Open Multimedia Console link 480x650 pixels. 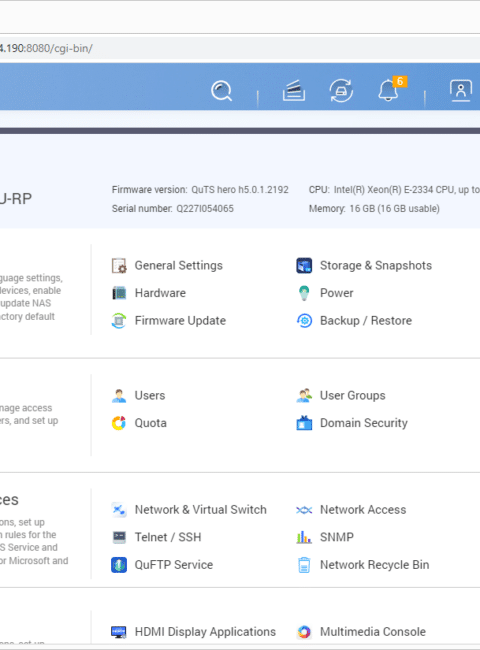click(x=373, y=632)
